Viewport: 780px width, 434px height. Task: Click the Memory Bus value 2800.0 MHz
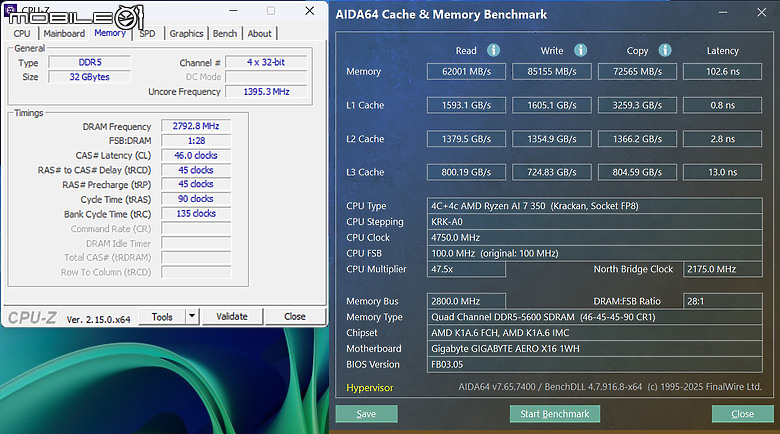click(x=466, y=301)
